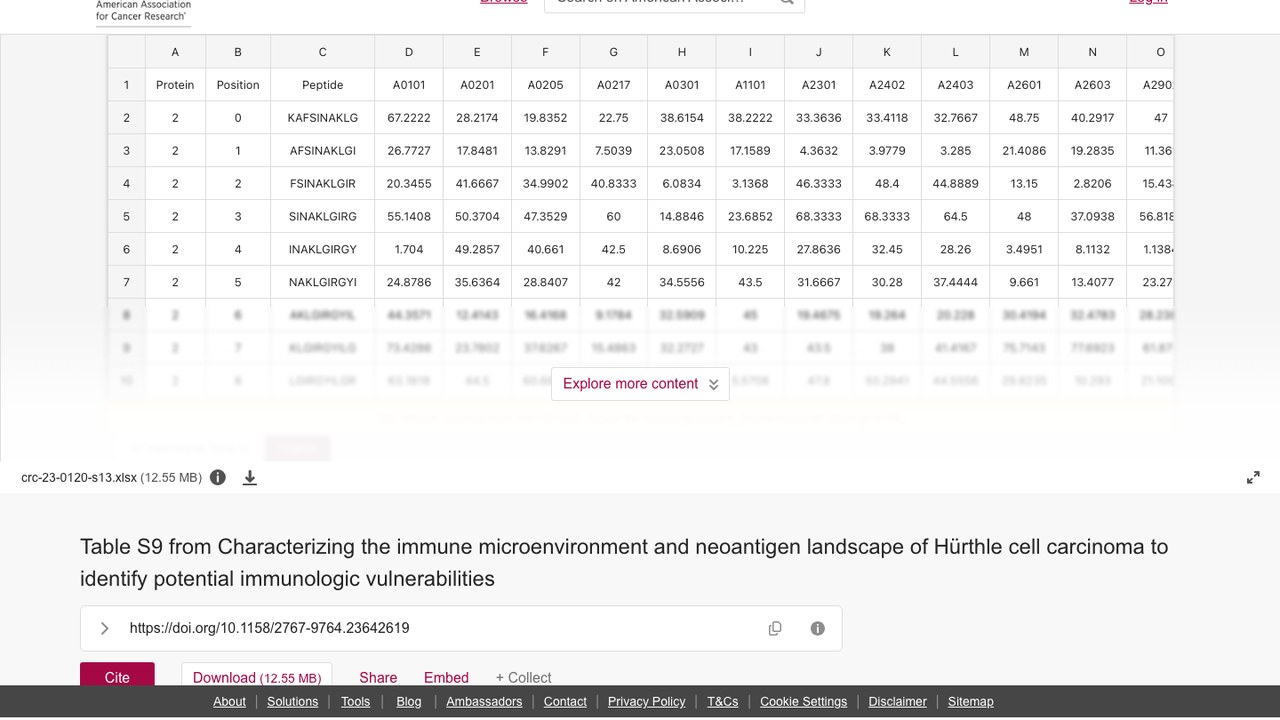Select the AFSINAKLGI peptide cell

click(x=323, y=151)
